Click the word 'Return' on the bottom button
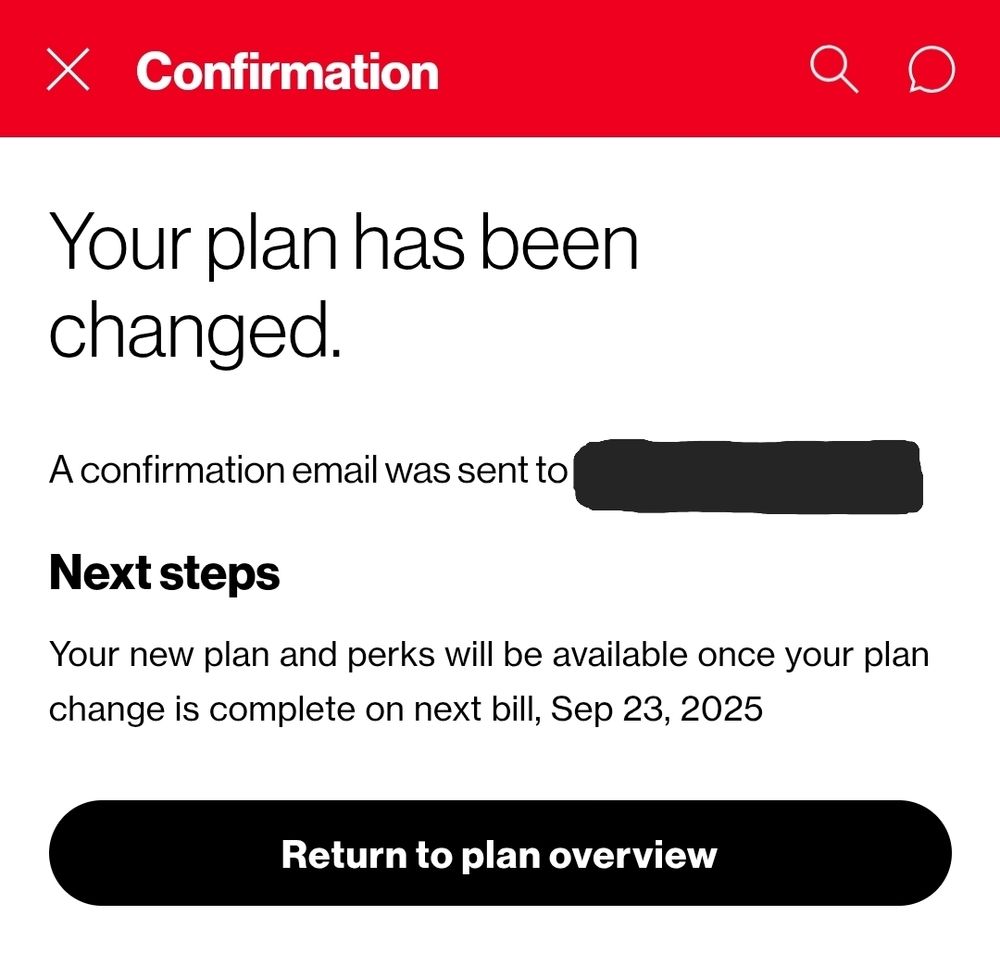The width and height of the screenshot is (1000, 969). point(344,854)
